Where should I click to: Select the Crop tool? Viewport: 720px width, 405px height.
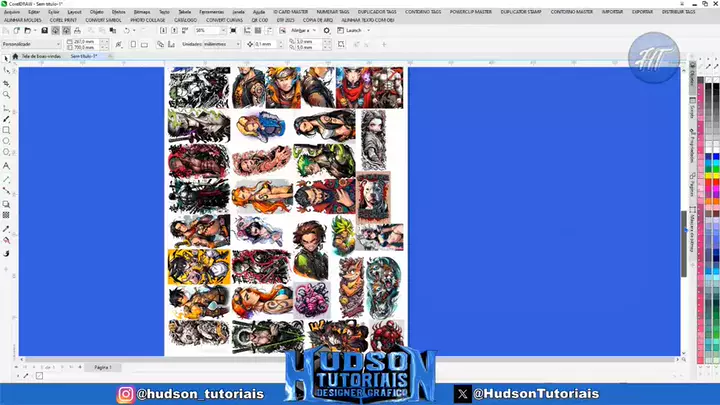tap(6, 83)
